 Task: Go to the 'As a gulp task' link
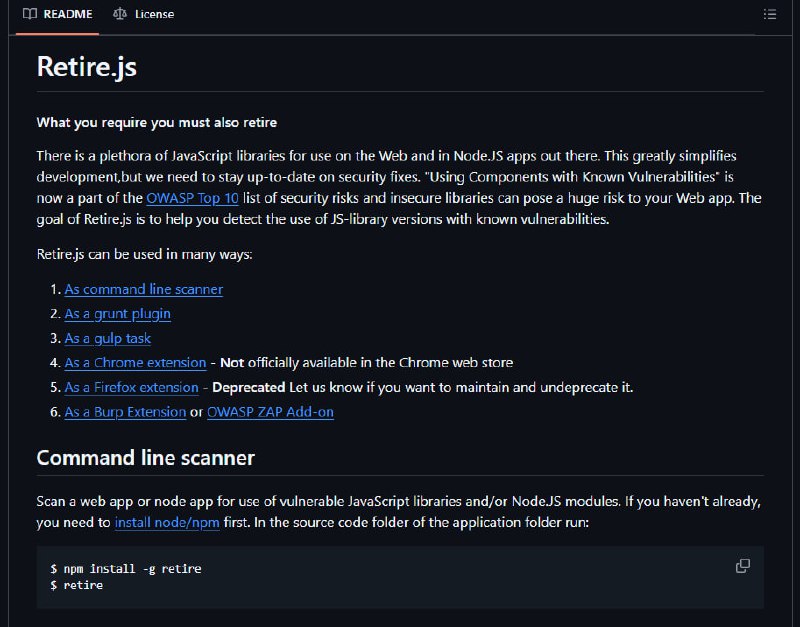point(108,338)
